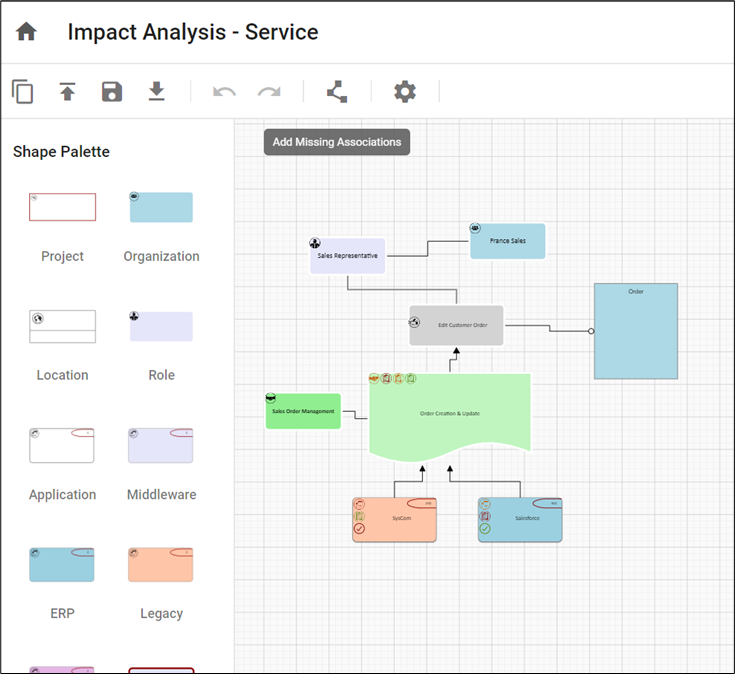Click the Sales Order Management node
The height and width of the screenshot is (674, 735).
click(x=303, y=411)
